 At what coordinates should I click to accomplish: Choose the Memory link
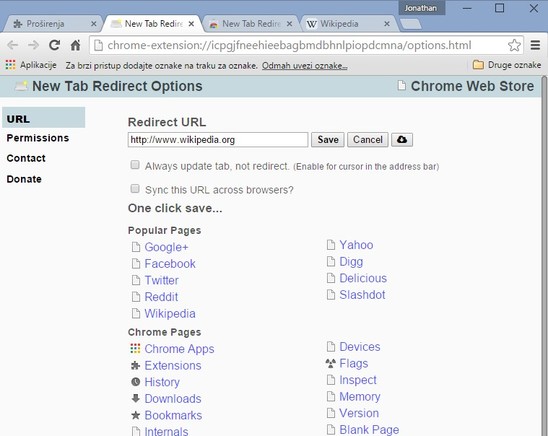[x=360, y=397]
